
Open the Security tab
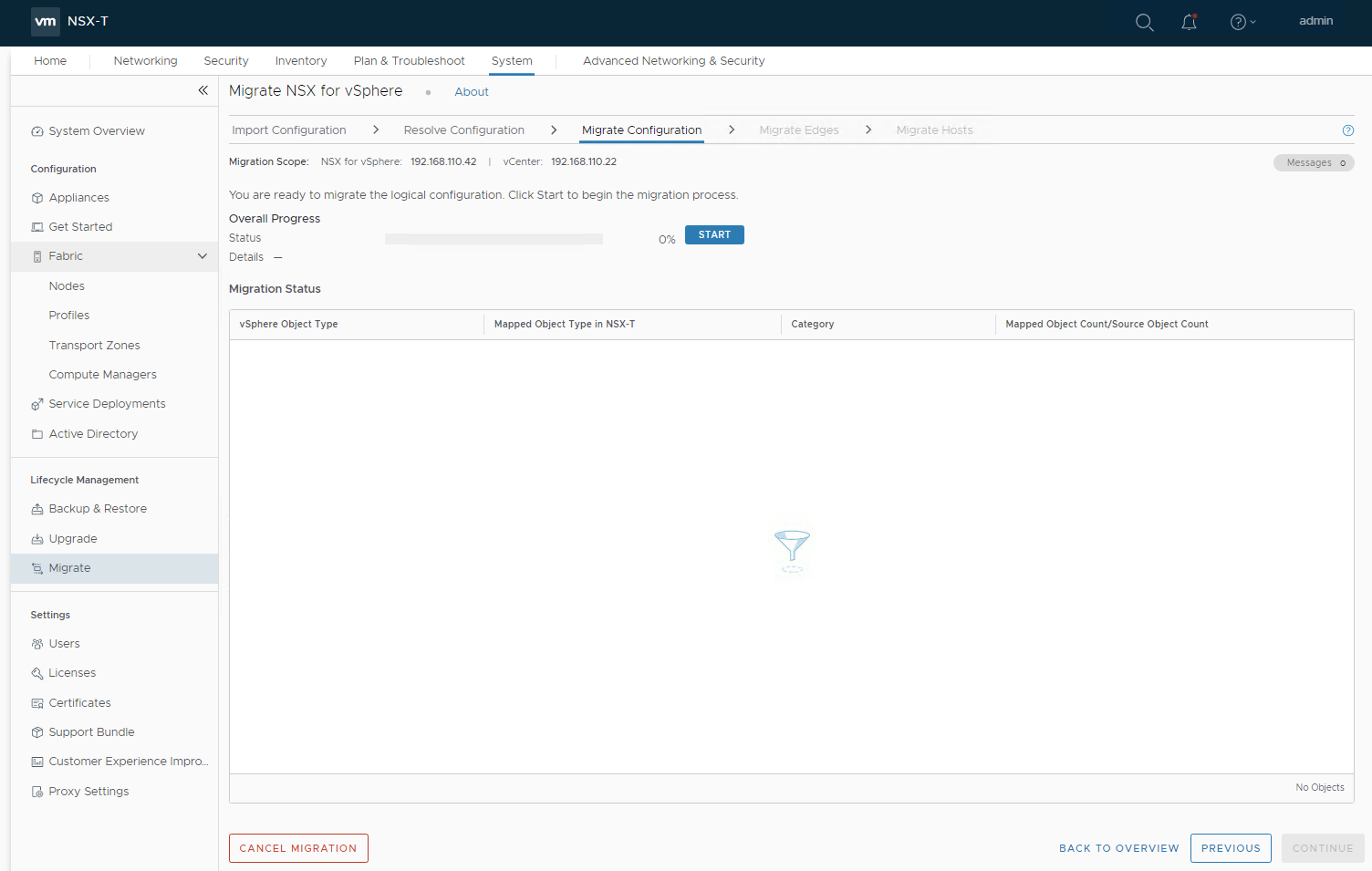coord(226,61)
